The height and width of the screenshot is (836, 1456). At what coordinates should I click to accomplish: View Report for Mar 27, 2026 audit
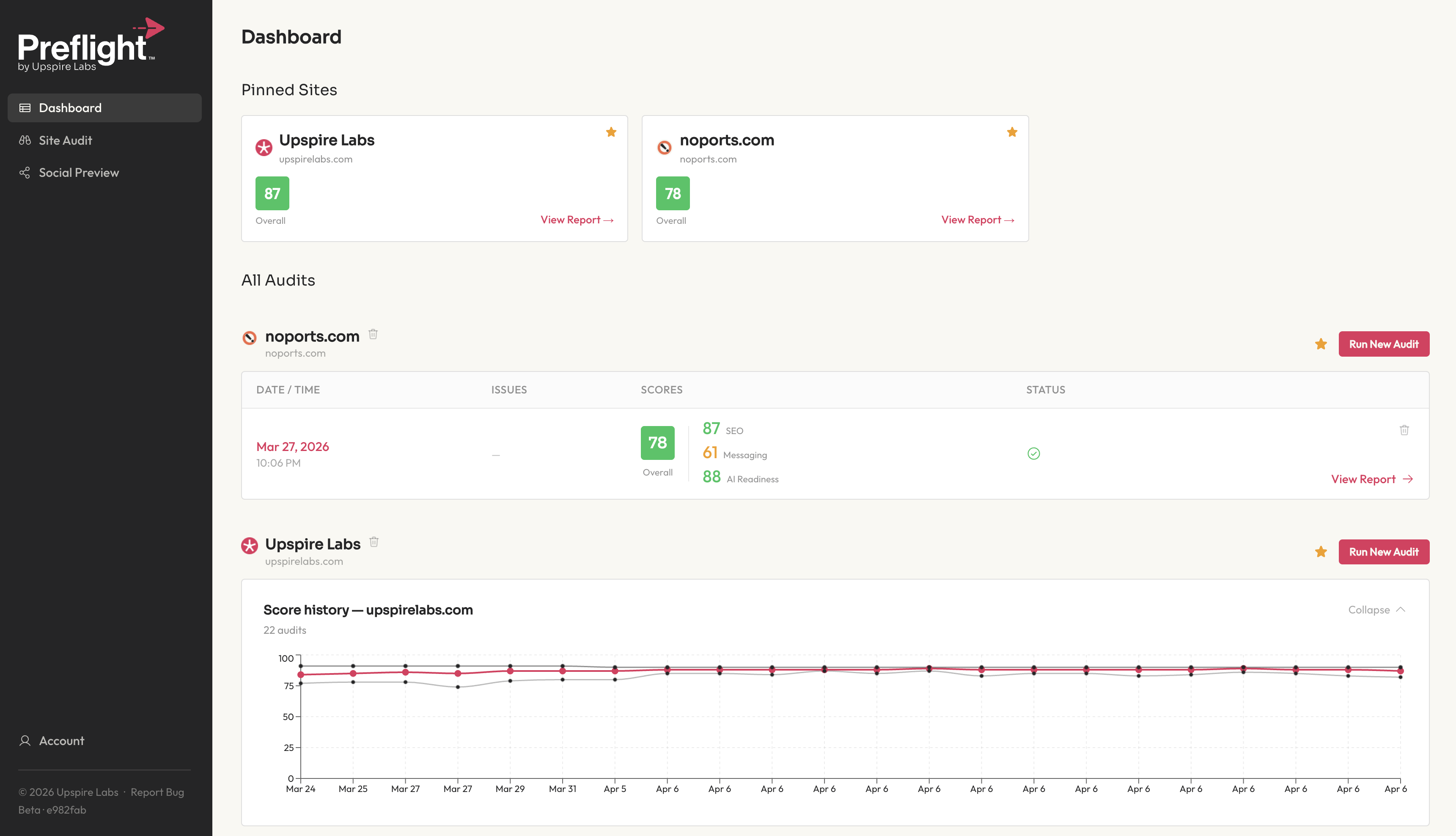[x=1372, y=479]
